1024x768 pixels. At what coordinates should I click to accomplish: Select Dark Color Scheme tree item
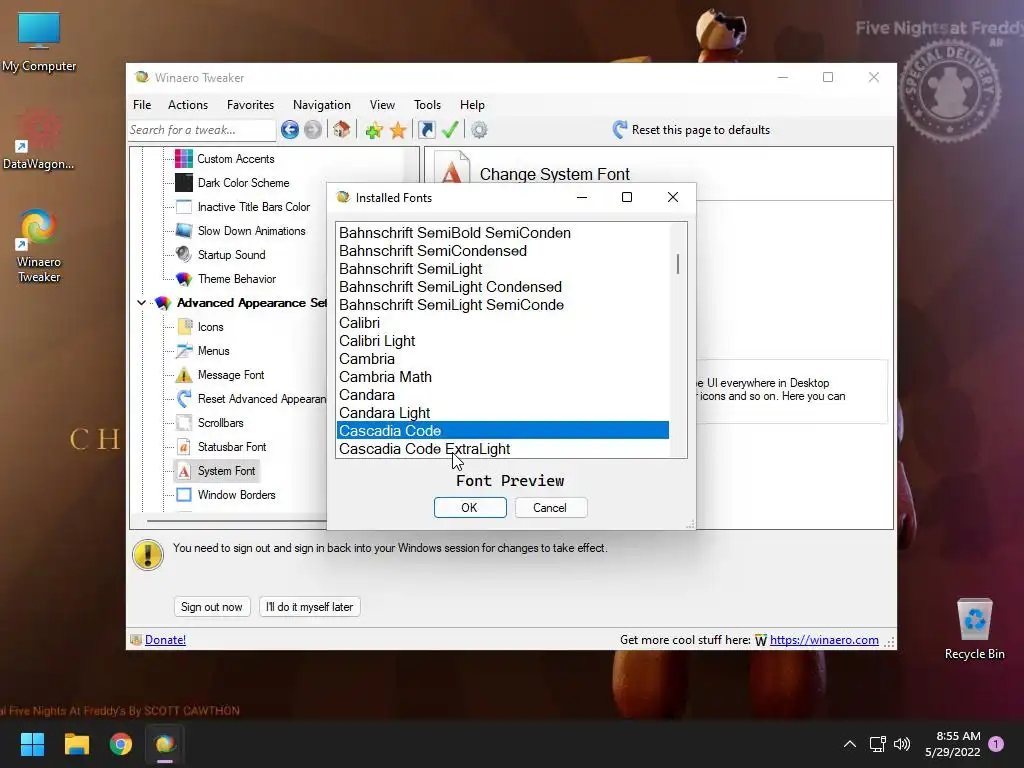[x=244, y=183]
